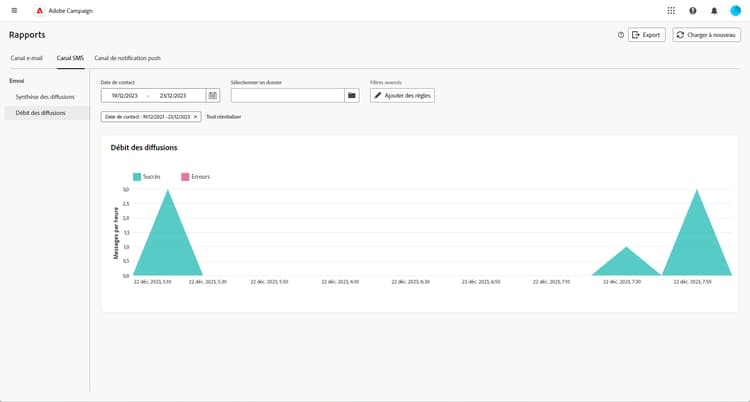Click axis label 22 déc. 2023, 7:30
The image size is (750, 402).
[622, 282]
